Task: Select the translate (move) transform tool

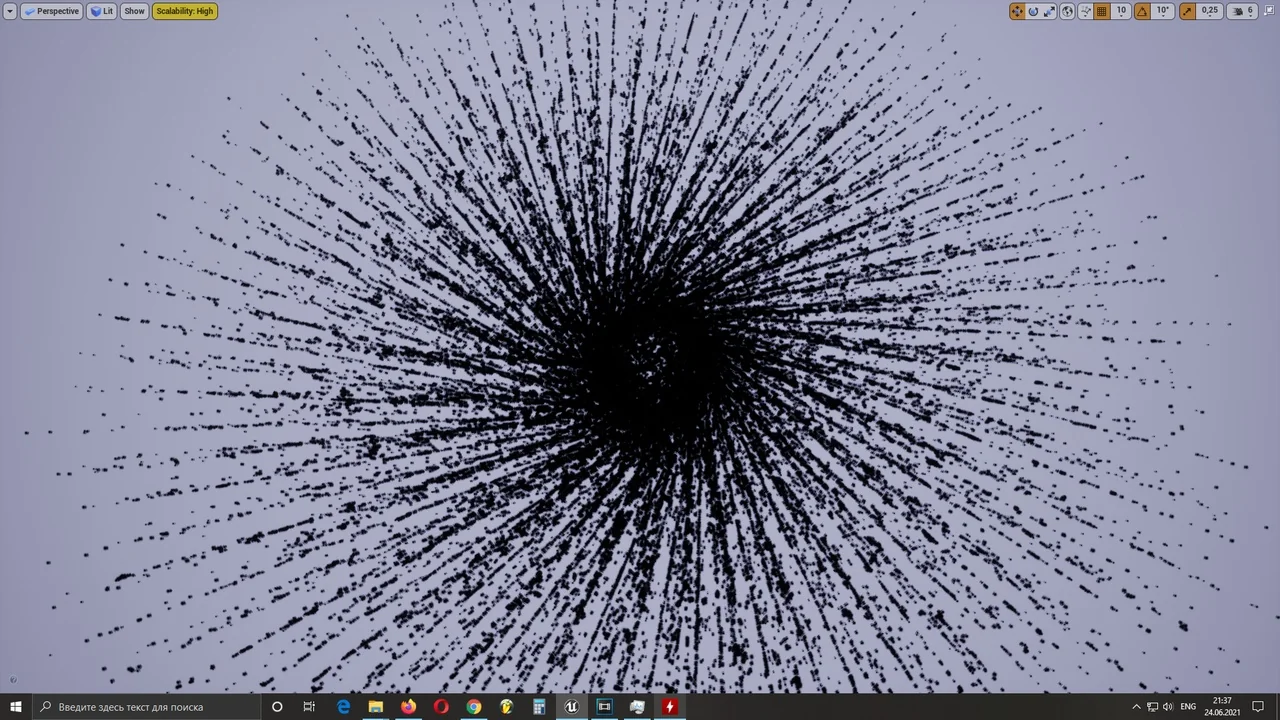Action: point(1017,11)
